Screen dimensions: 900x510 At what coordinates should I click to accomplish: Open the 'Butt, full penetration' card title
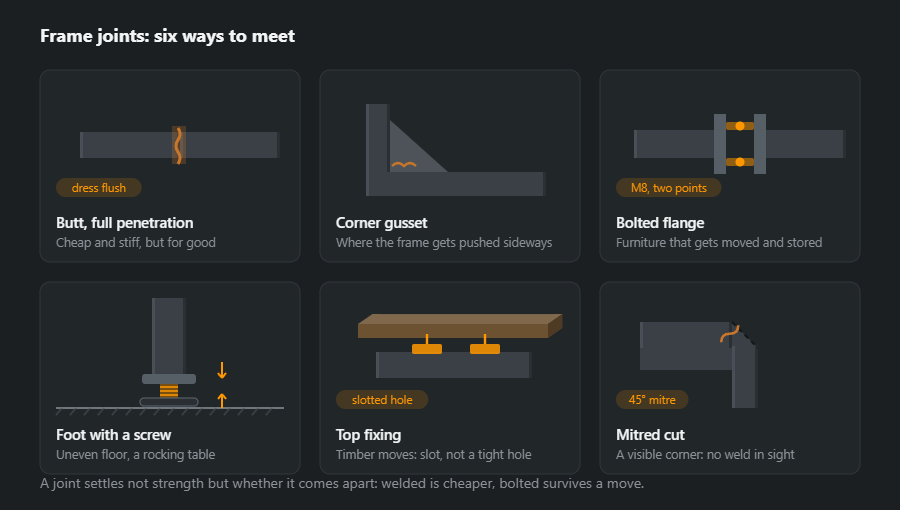point(125,223)
